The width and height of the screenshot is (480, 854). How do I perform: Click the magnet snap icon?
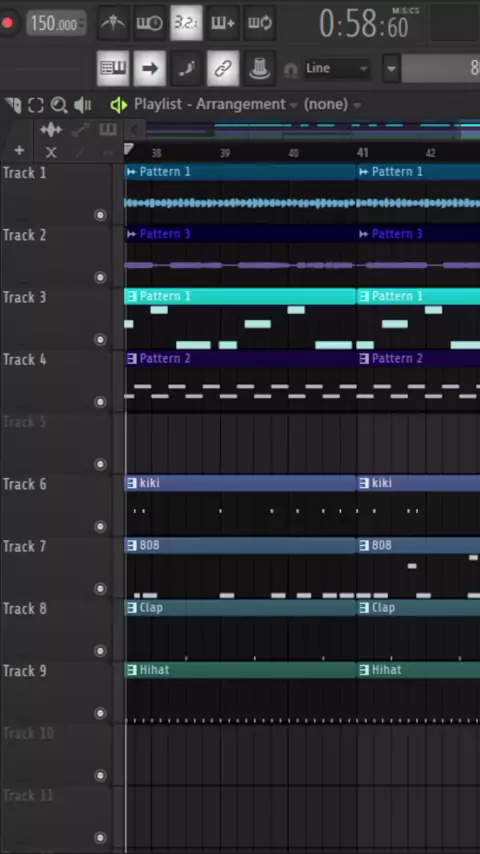pos(291,70)
